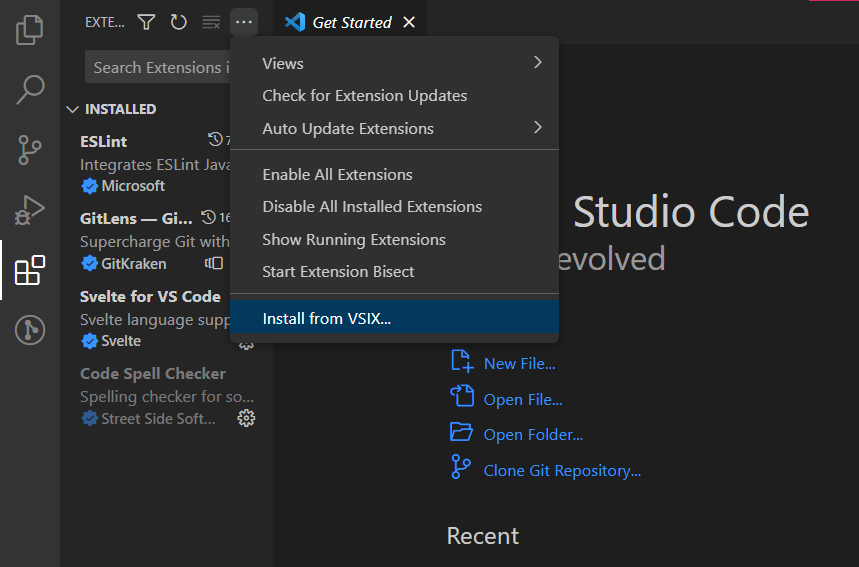Click the Open Folder link
This screenshot has width=859, height=567.
533,435
